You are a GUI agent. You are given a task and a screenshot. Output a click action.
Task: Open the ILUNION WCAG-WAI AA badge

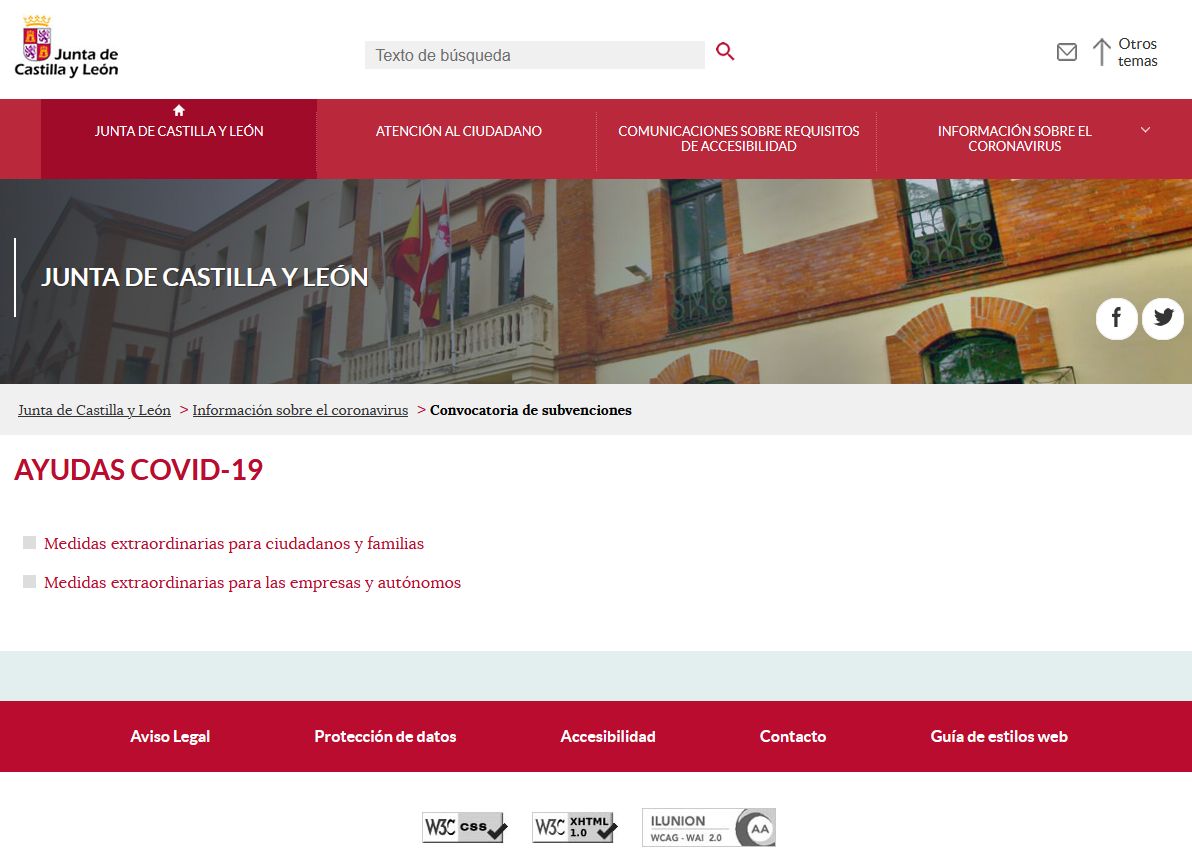(x=709, y=827)
